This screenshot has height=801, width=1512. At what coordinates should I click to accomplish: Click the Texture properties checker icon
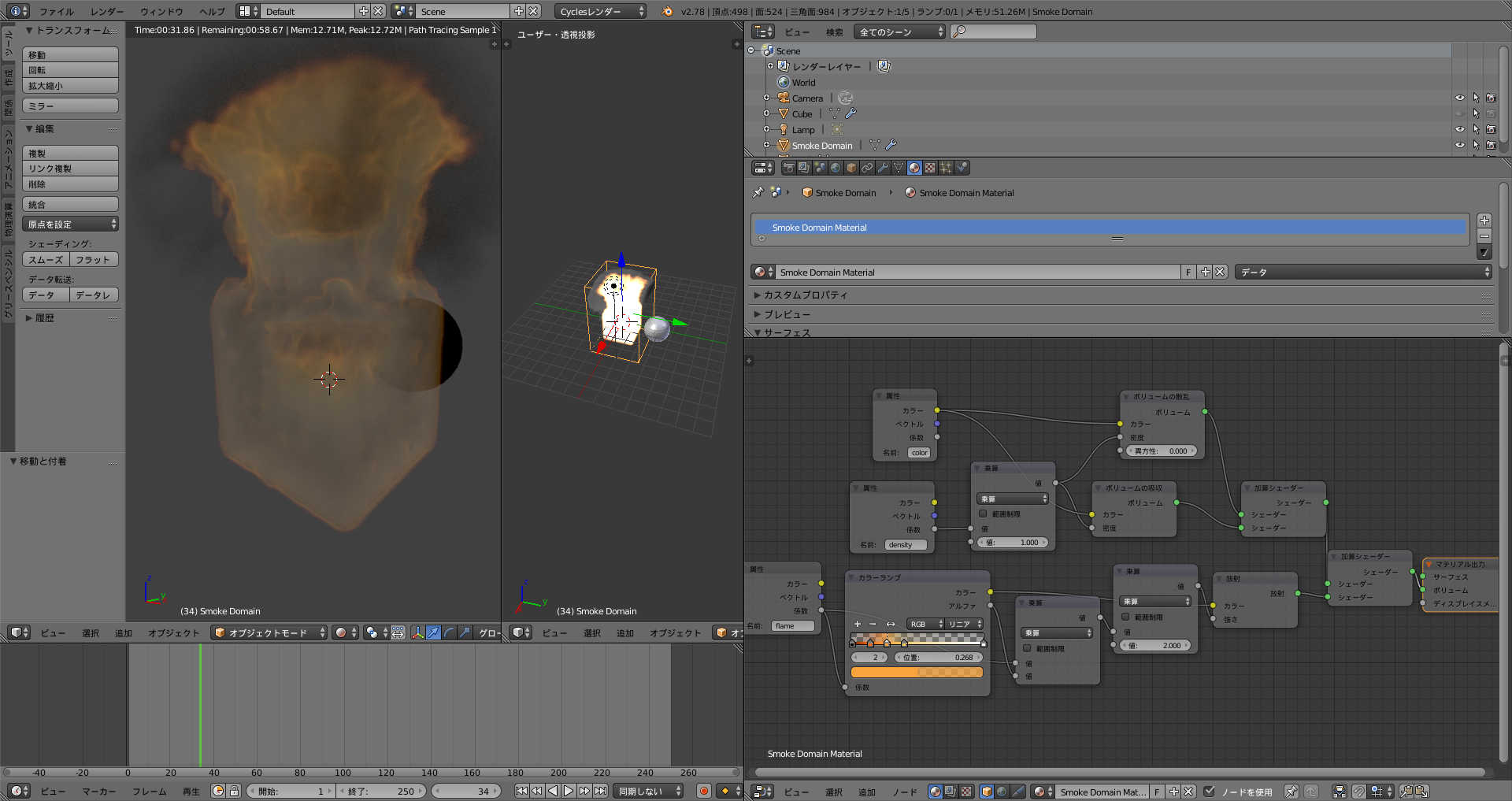click(x=930, y=168)
